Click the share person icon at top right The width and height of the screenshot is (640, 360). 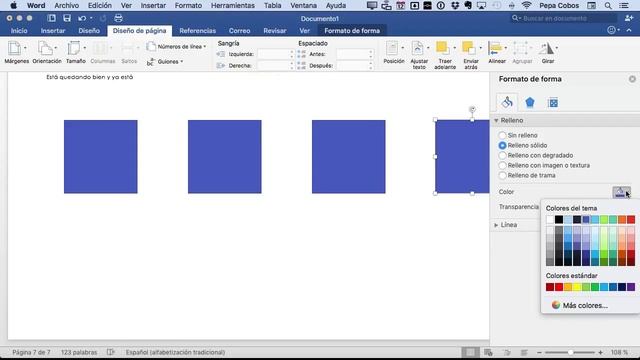point(629,18)
